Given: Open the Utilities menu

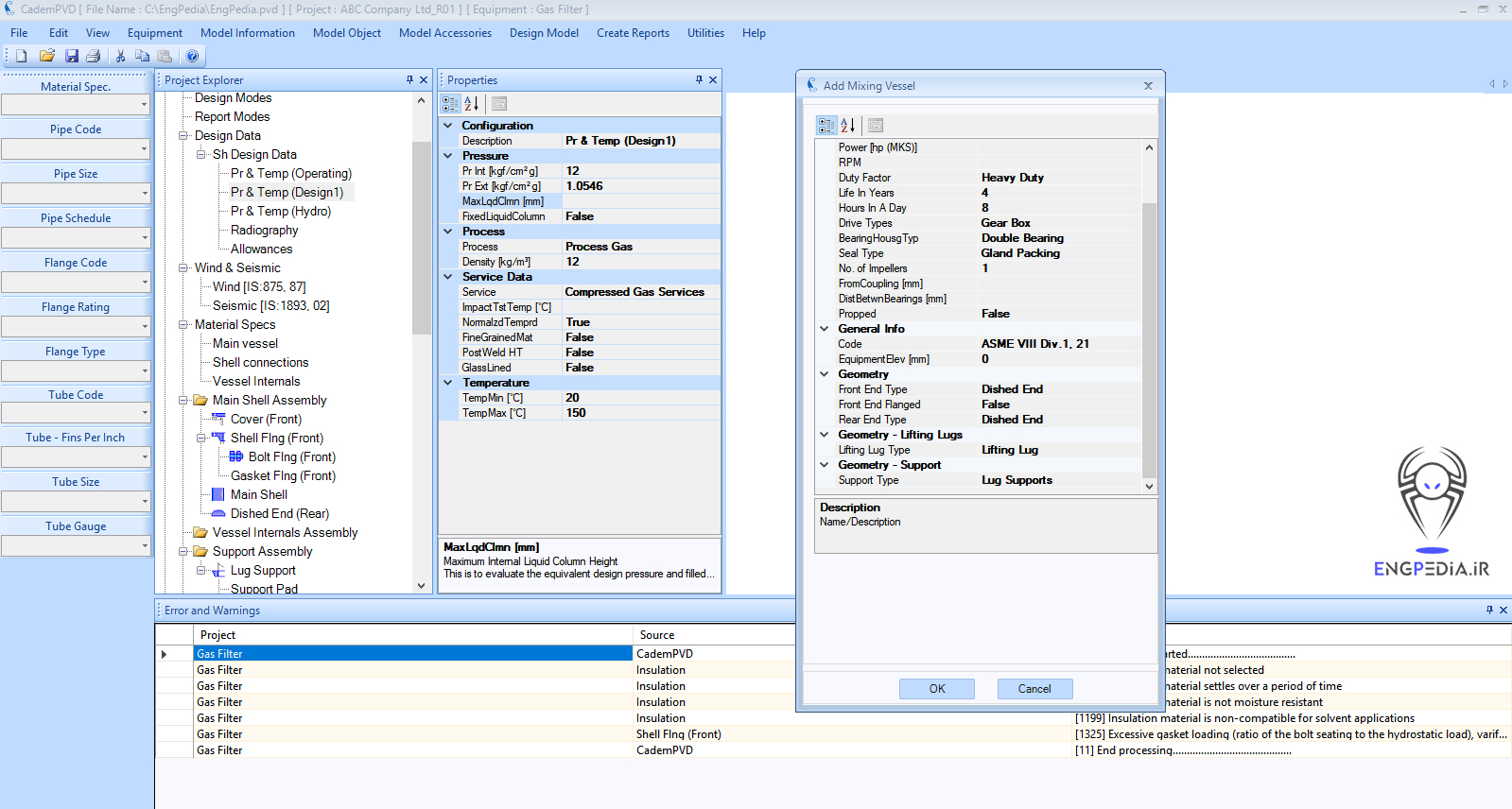Looking at the screenshot, I should pos(705,33).
